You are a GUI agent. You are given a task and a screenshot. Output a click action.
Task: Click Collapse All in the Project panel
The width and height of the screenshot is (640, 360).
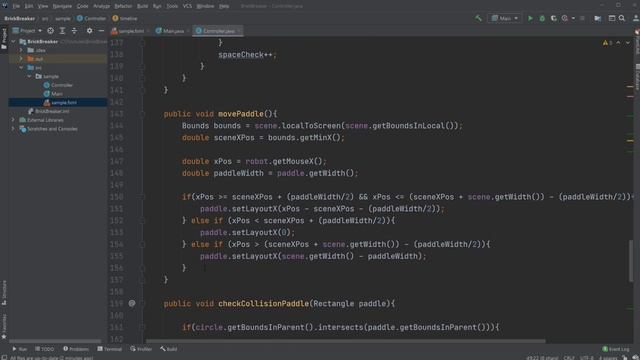74,31
